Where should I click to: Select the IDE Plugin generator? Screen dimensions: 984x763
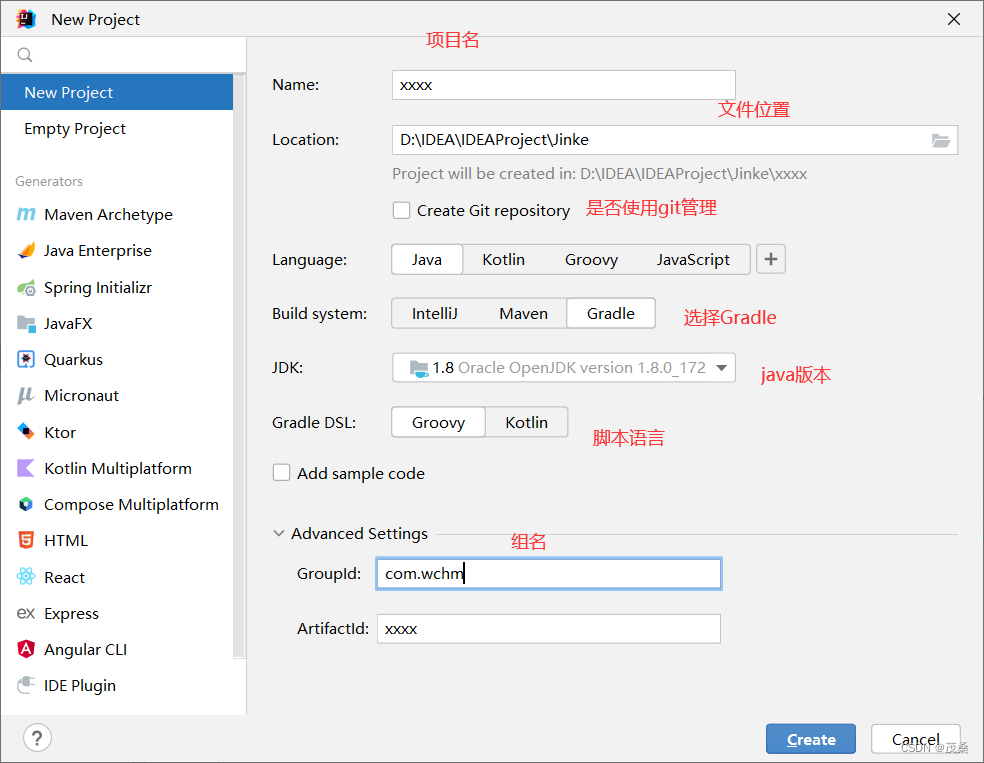tap(117, 685)
